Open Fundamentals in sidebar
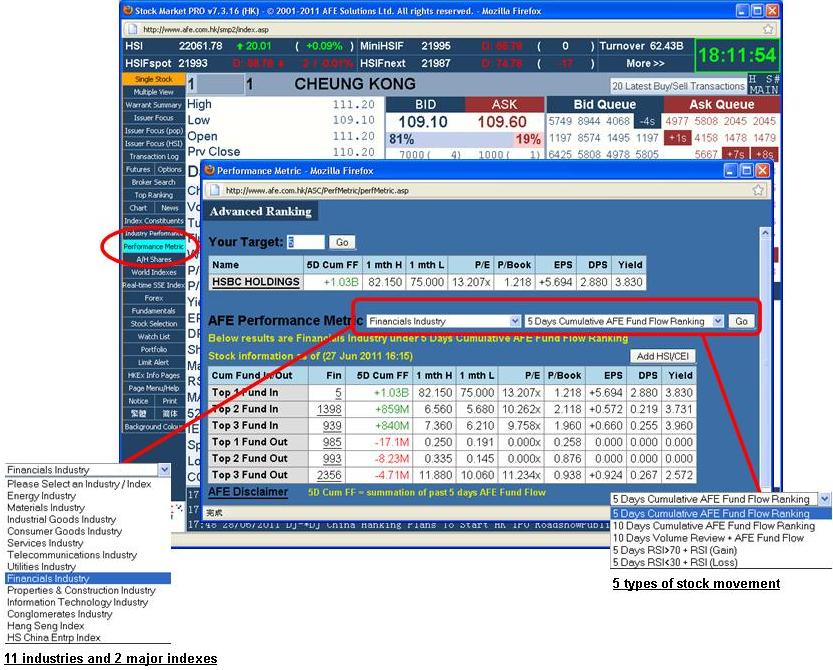The width and height of the screenshot is (833, 670). click(x=154, y=311)
